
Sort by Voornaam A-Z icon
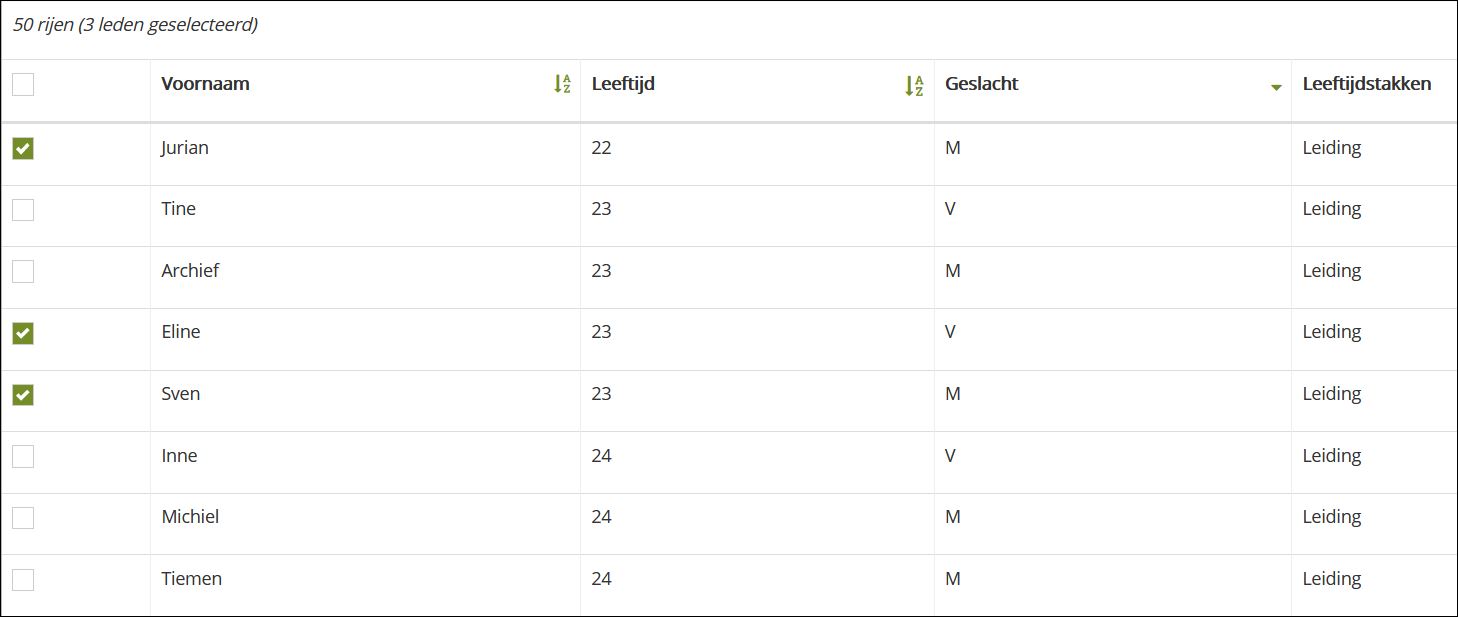coord(563,85)
